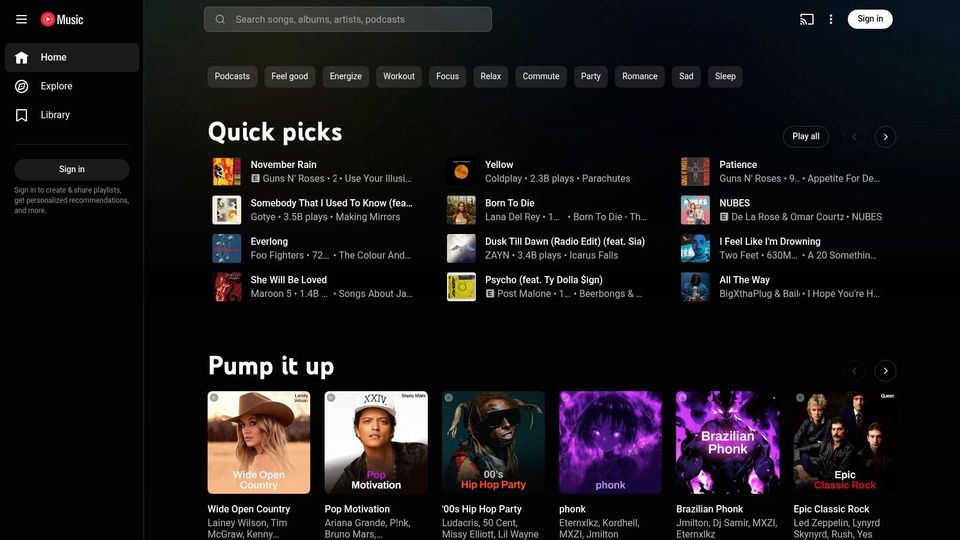Show previous Quick picks page arrow
The width and height of the screenshot is (960, 540).
(855, 137)
